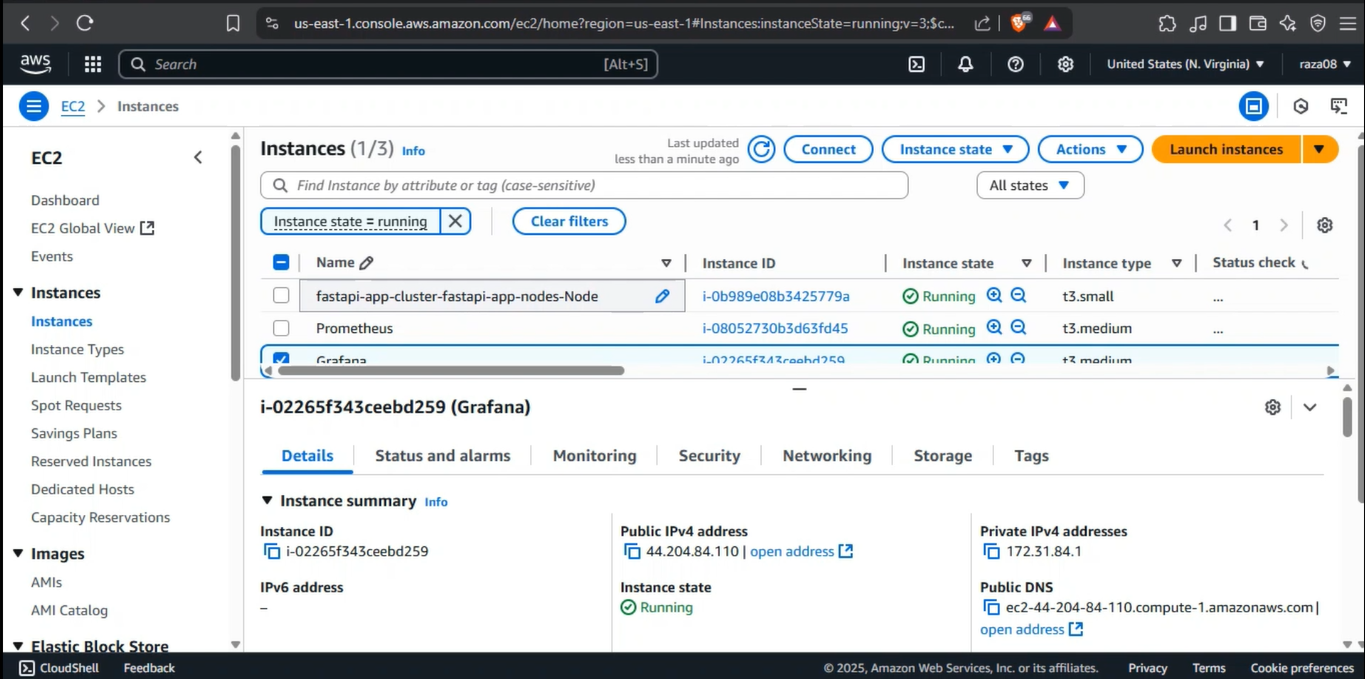Edit the fastapi-app-cluster instance name with the pencil icon
1365x679 pixels.
[662, 296]
